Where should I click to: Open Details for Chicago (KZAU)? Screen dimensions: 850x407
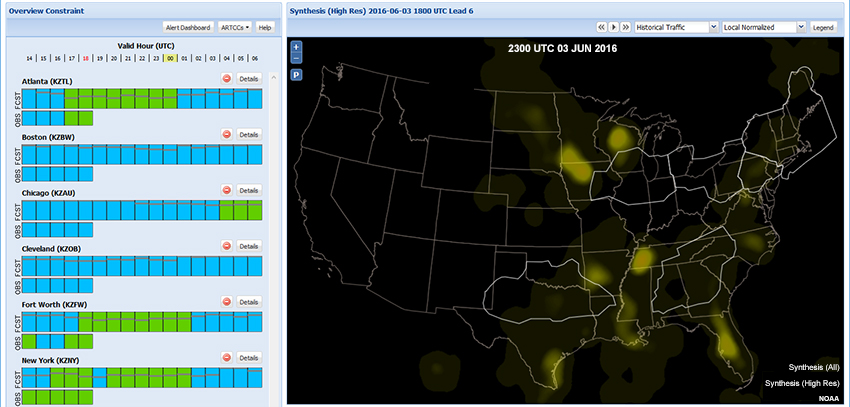tap(249, 190)
